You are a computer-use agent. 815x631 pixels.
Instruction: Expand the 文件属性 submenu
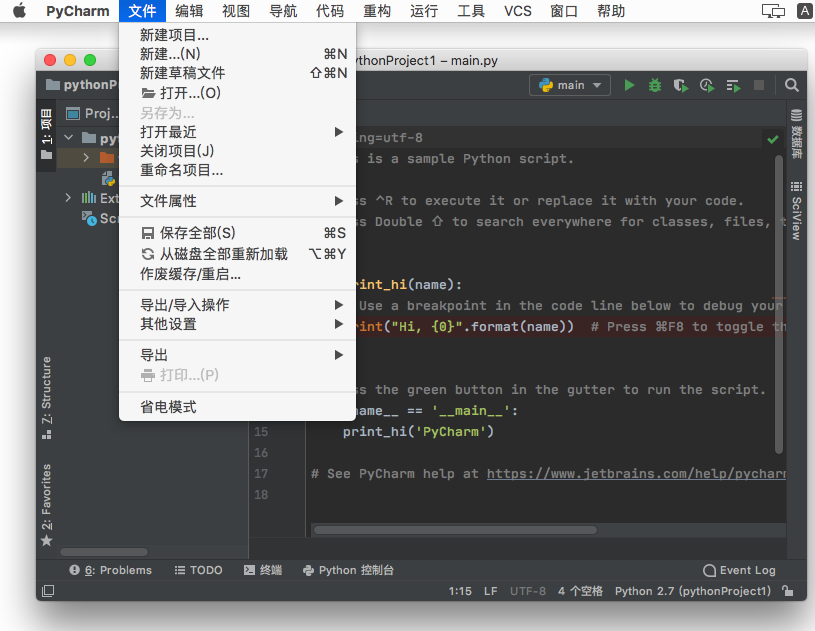238,201
